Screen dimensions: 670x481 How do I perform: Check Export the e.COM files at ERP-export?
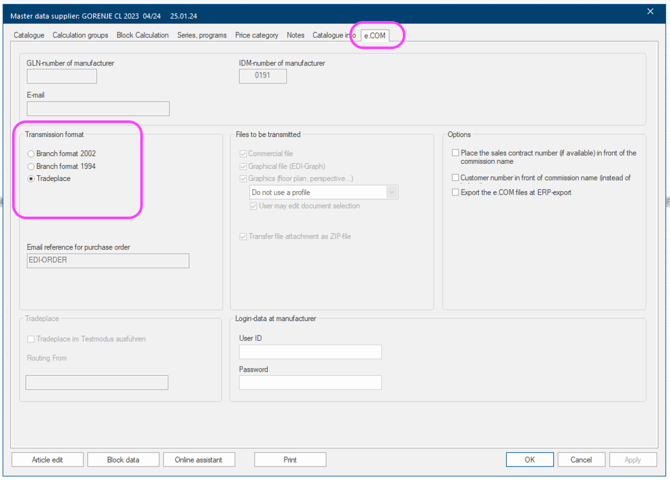[455, 192]
